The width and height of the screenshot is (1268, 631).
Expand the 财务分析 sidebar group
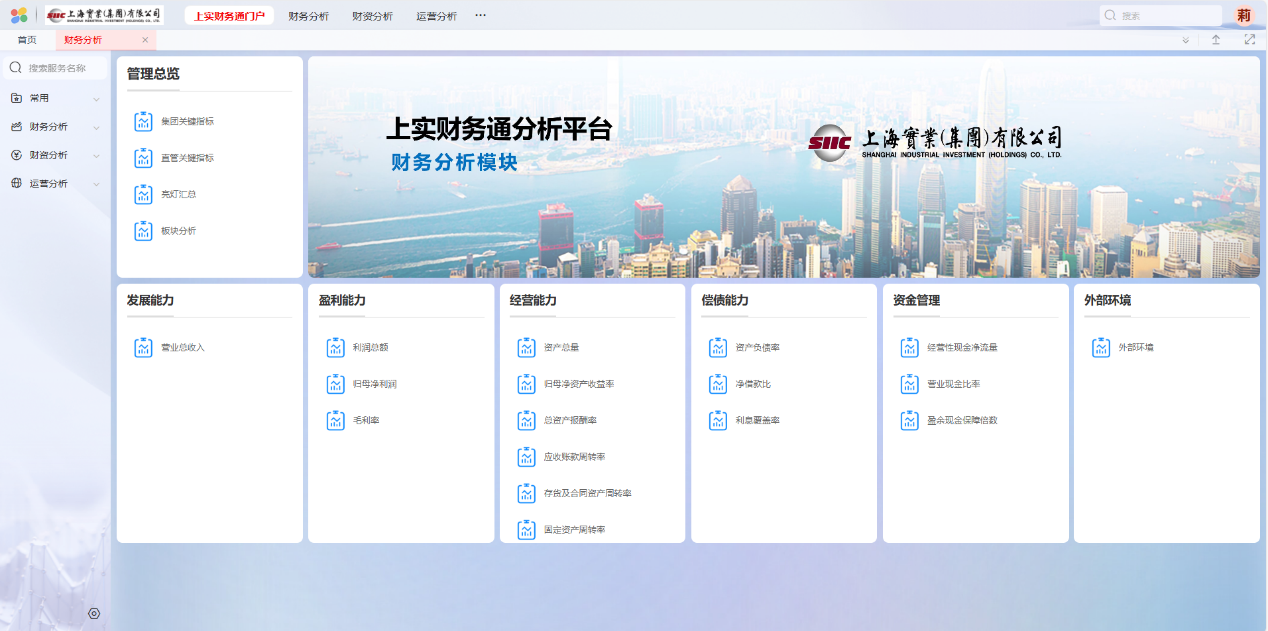96,127
